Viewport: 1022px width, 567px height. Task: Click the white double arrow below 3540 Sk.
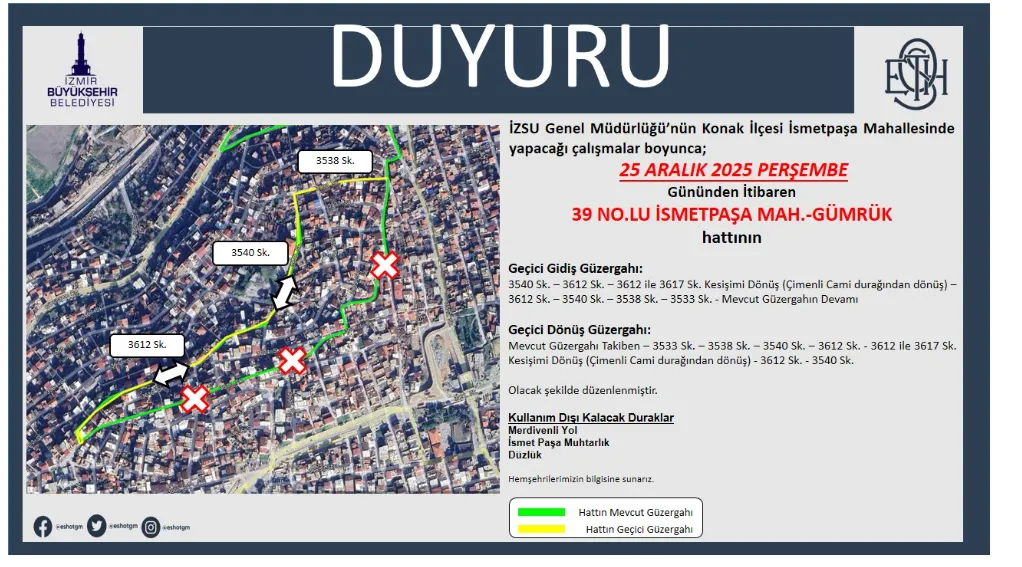(285, 293)
